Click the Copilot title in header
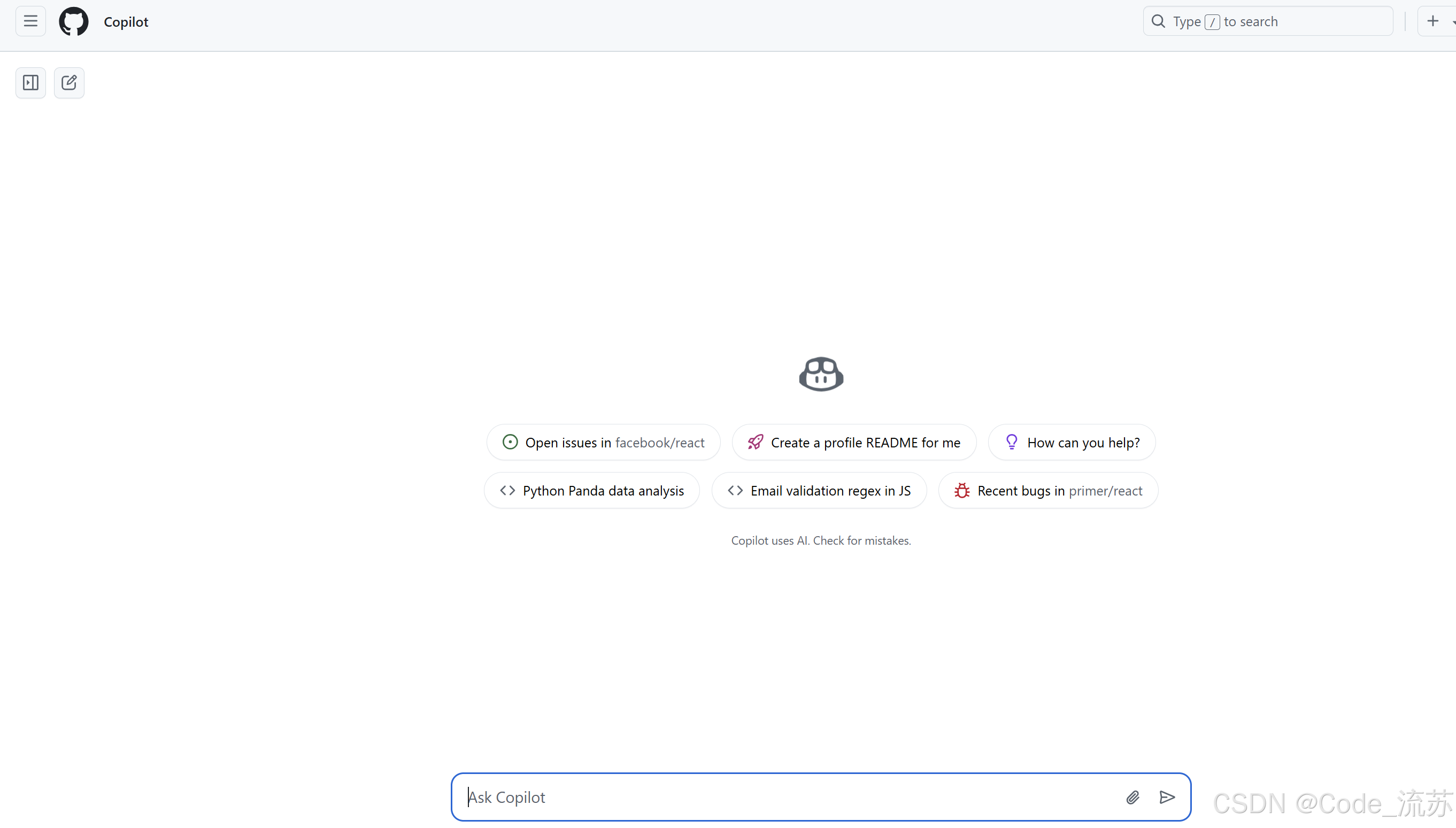 coord(126,21)
